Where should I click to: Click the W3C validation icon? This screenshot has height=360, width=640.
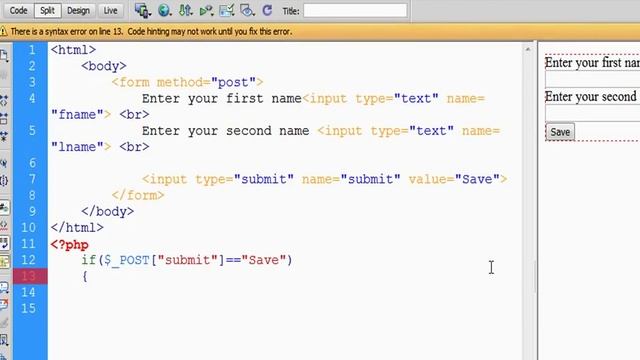coord(206,11)
